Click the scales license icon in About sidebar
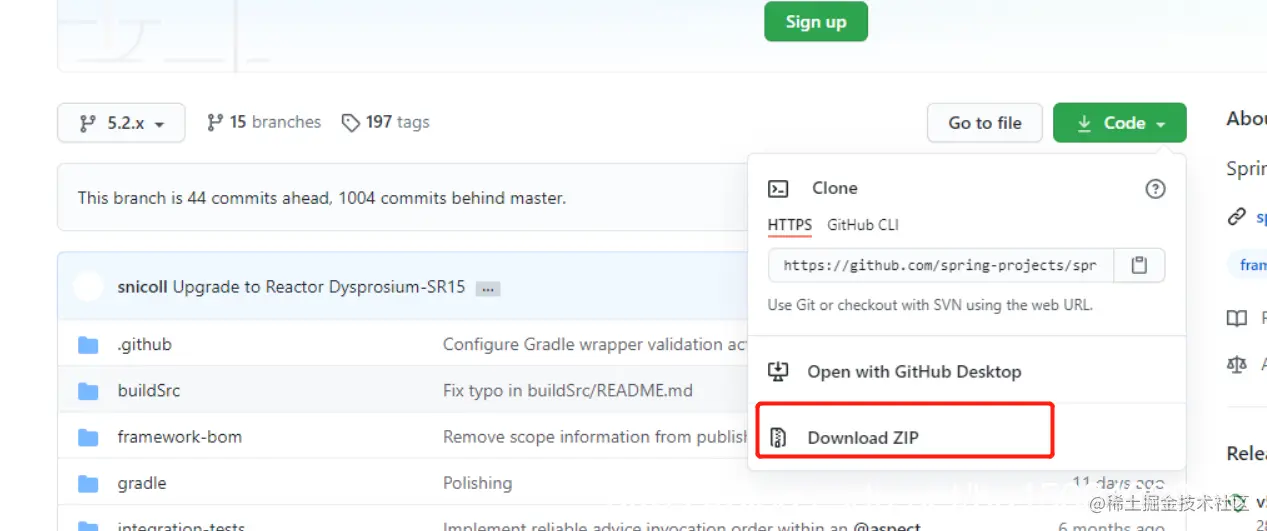This screenshot has height=531, width=1267. point(1237,365)
